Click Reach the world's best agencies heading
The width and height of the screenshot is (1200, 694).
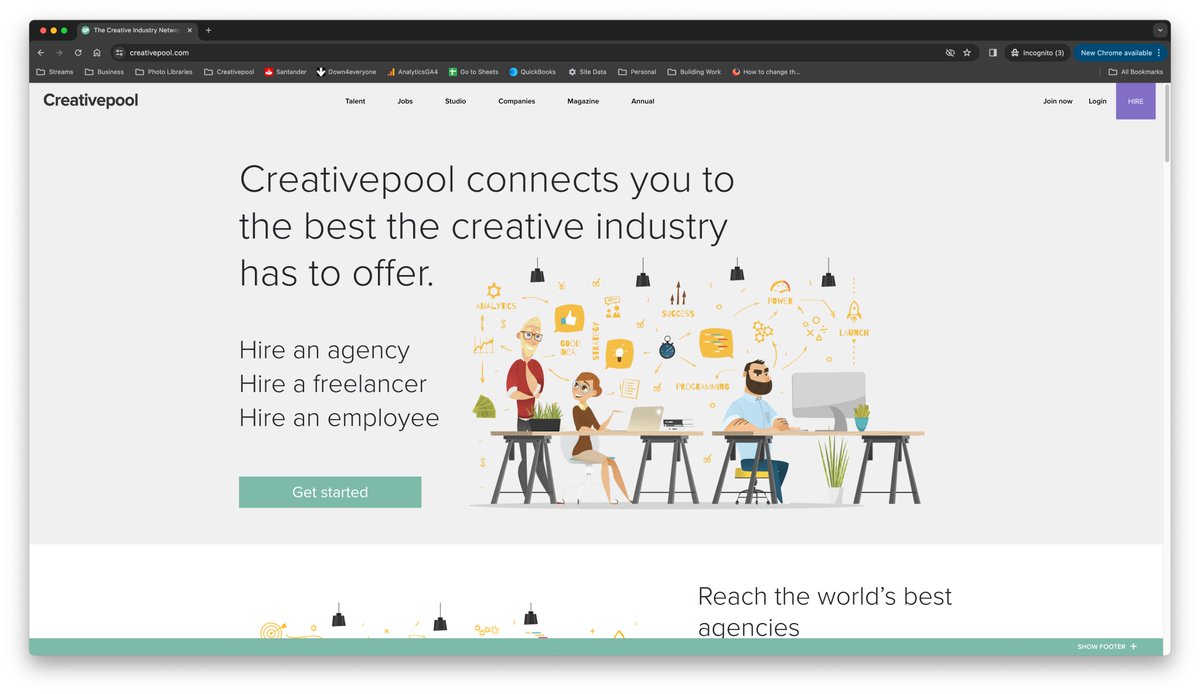[x=825, y=612]
